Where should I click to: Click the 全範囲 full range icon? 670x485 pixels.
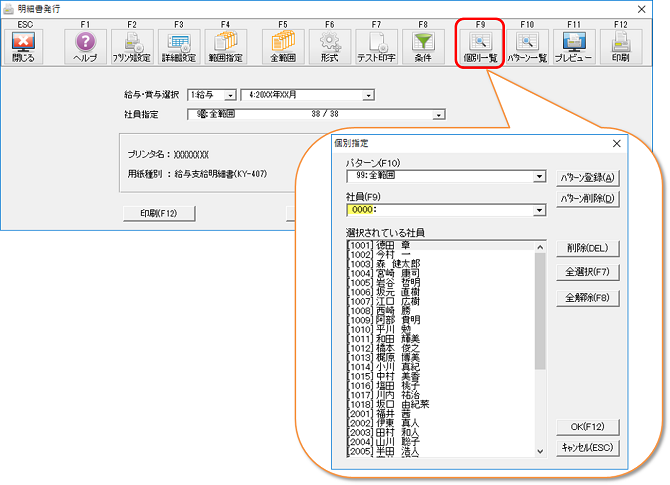coord(282,46)
